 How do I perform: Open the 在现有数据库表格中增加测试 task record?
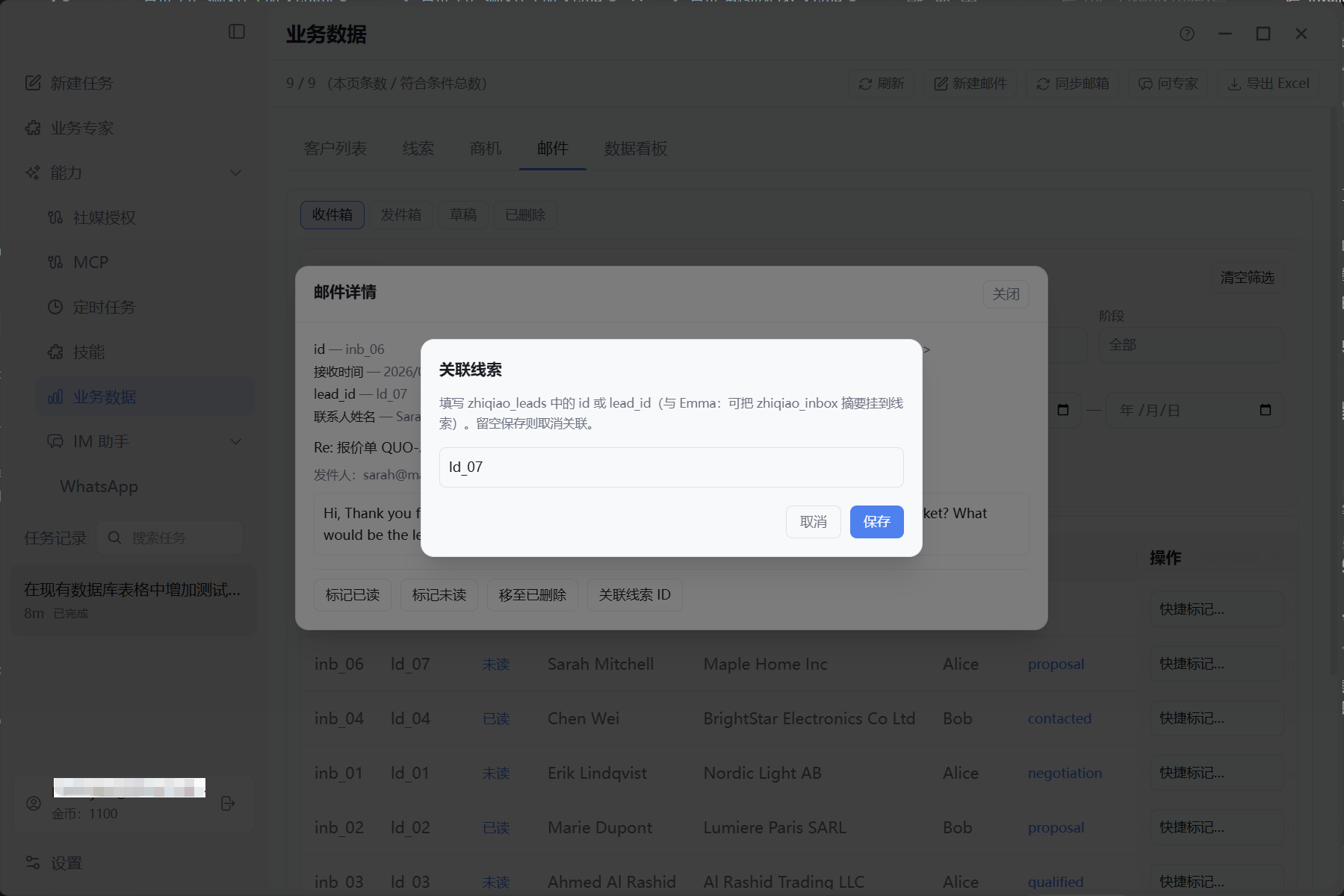[x=134, y=600]
